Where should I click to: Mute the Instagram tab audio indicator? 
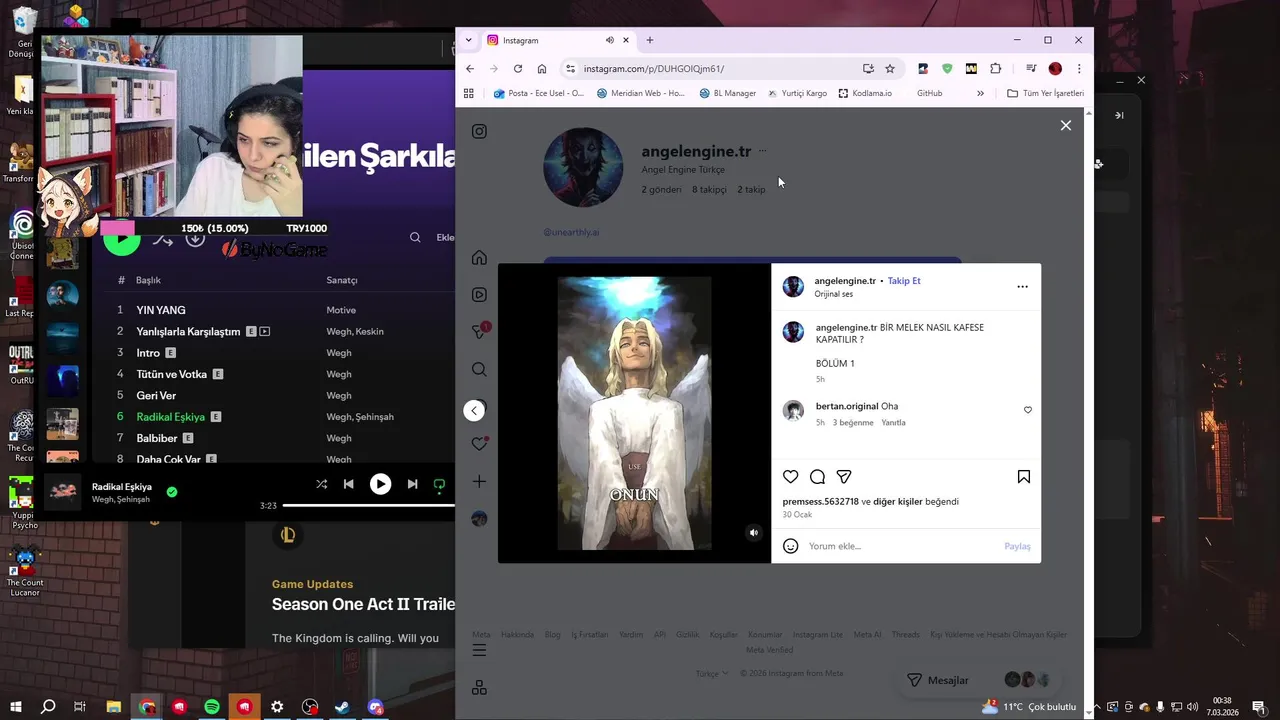tap(609, 40)
